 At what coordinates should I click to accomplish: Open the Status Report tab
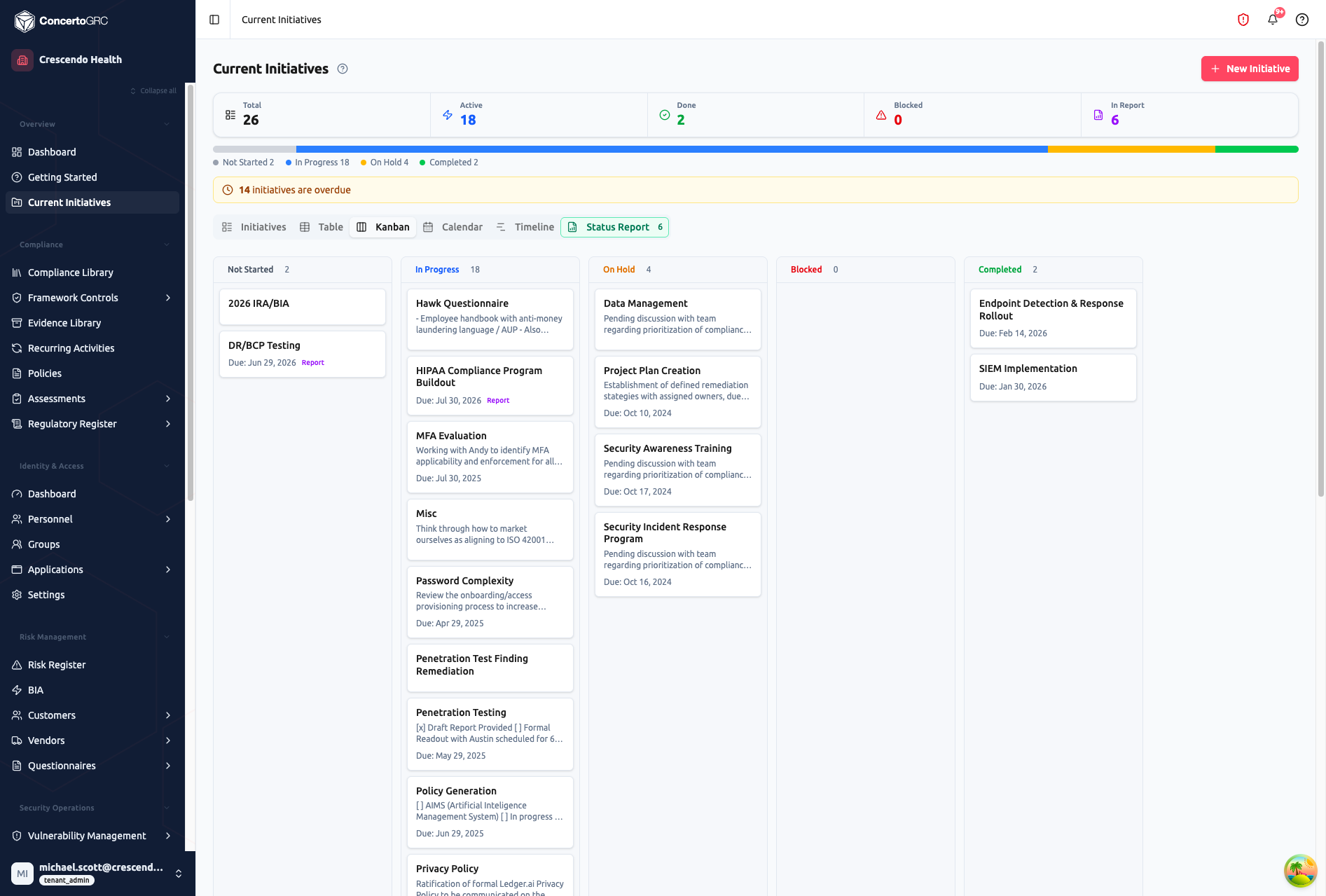pyautogui.click(x=615, y=227)
